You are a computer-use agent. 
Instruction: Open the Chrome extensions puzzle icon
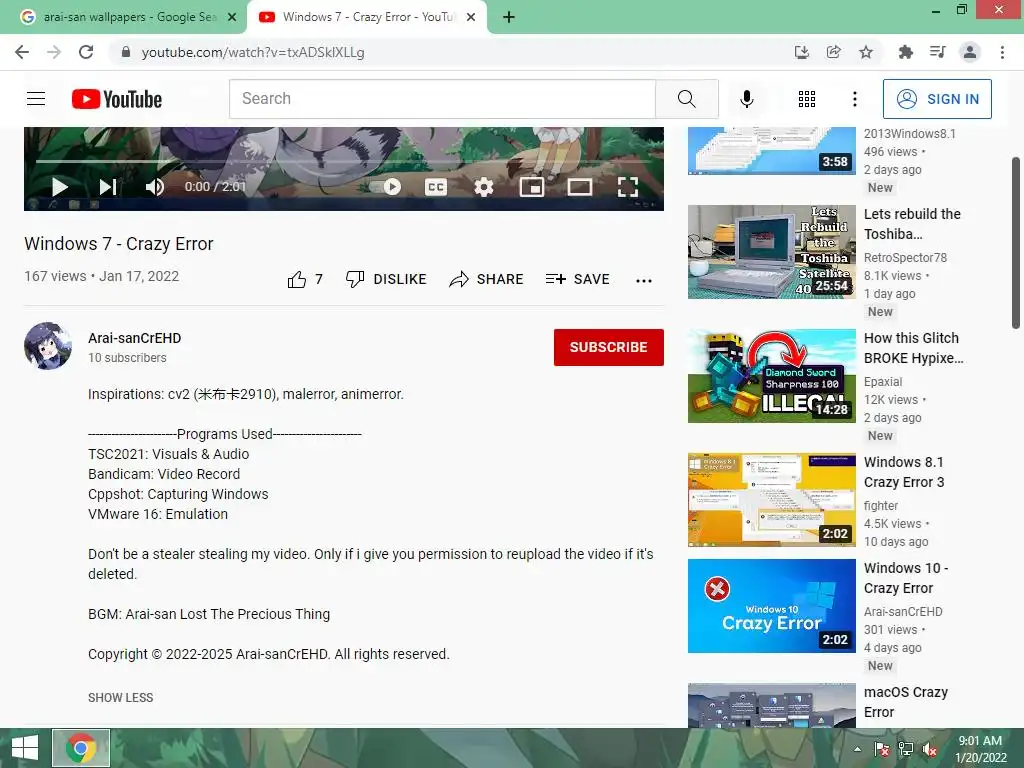tap(905, 52)
